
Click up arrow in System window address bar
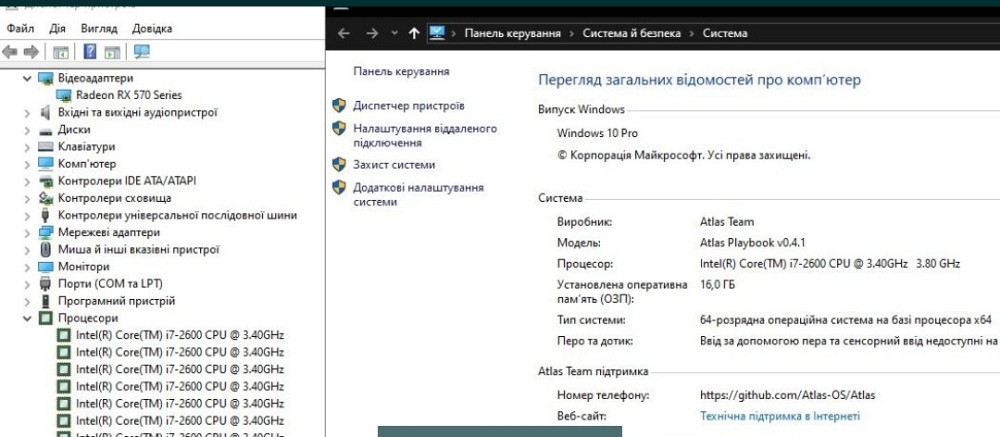point(414,33)
